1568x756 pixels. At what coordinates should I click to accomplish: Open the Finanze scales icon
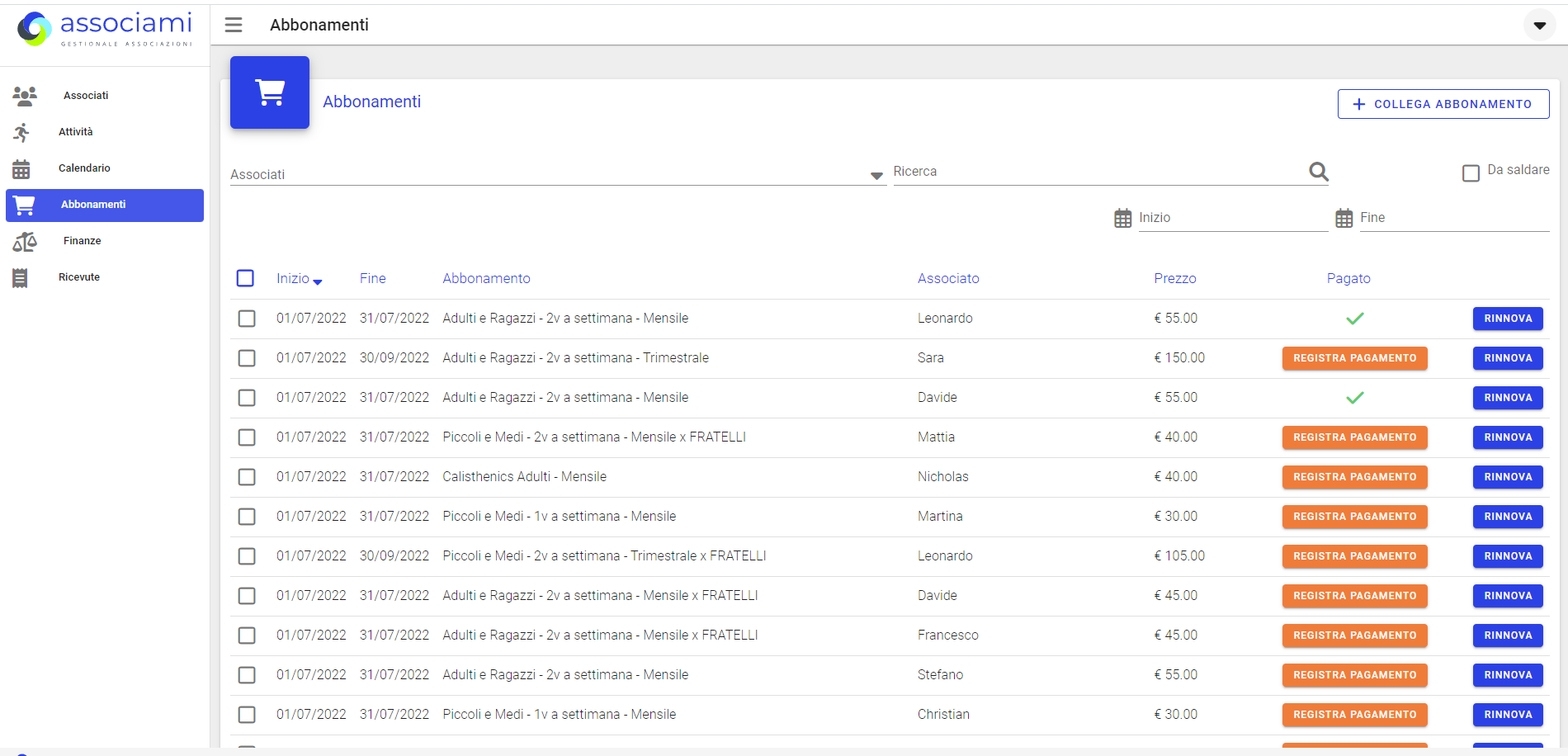[x=25, y=241]
